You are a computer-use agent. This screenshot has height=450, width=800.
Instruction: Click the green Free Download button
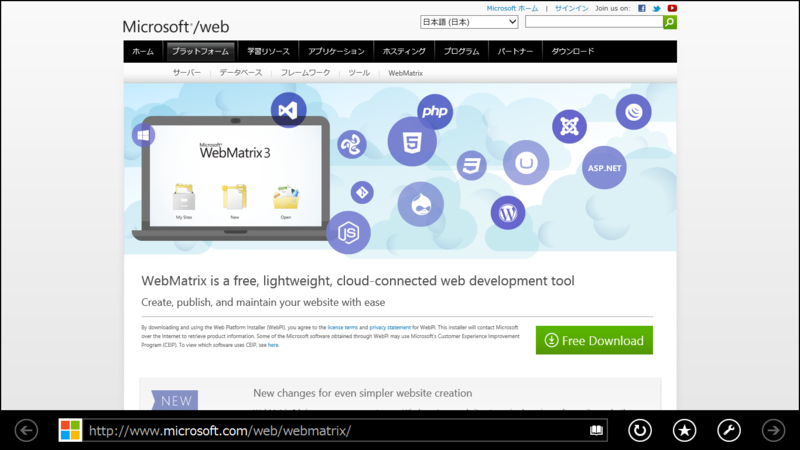tap(594, 340)
